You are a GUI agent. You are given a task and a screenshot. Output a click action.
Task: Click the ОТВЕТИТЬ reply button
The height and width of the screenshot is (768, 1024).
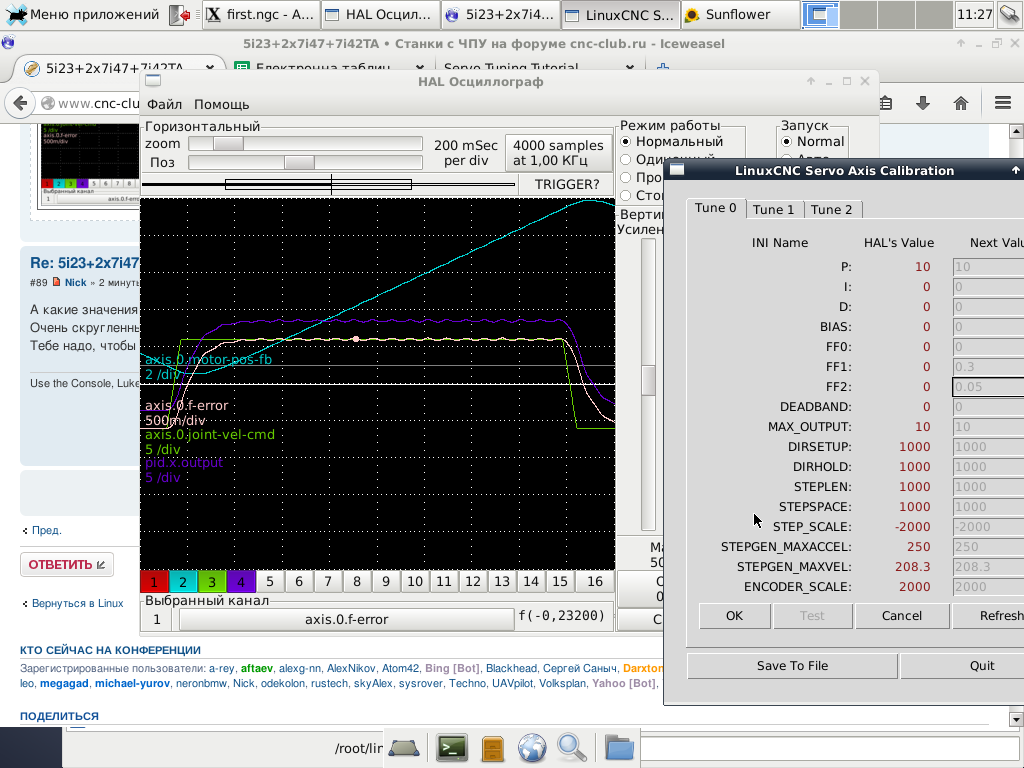click(67, 564)
